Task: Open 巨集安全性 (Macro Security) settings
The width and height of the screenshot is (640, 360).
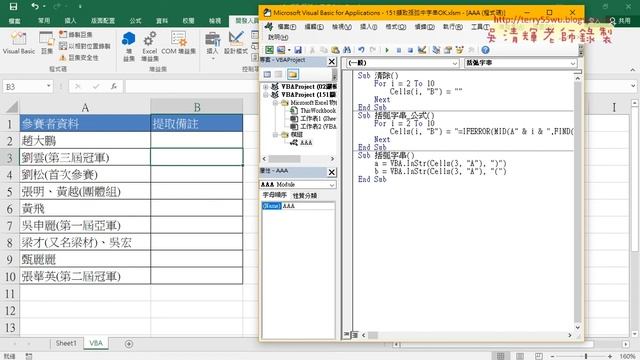Action: [79, 58]
